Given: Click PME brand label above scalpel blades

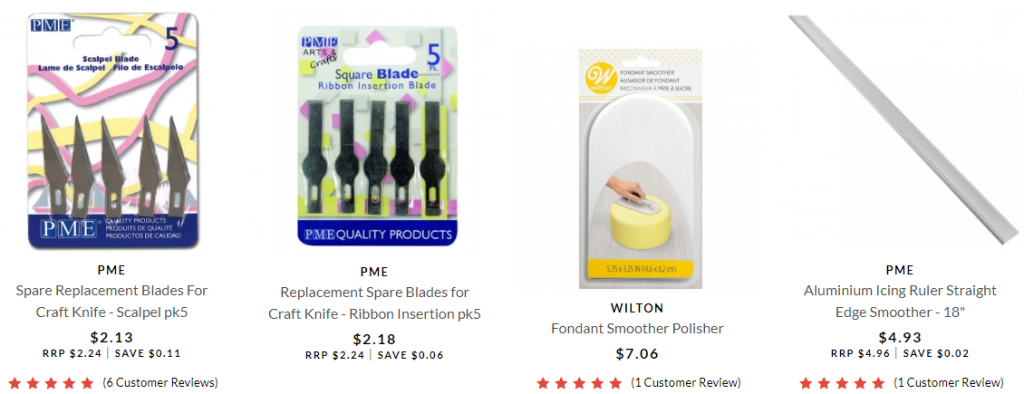Looking at the screenshot, I should (x=112, y=270).
